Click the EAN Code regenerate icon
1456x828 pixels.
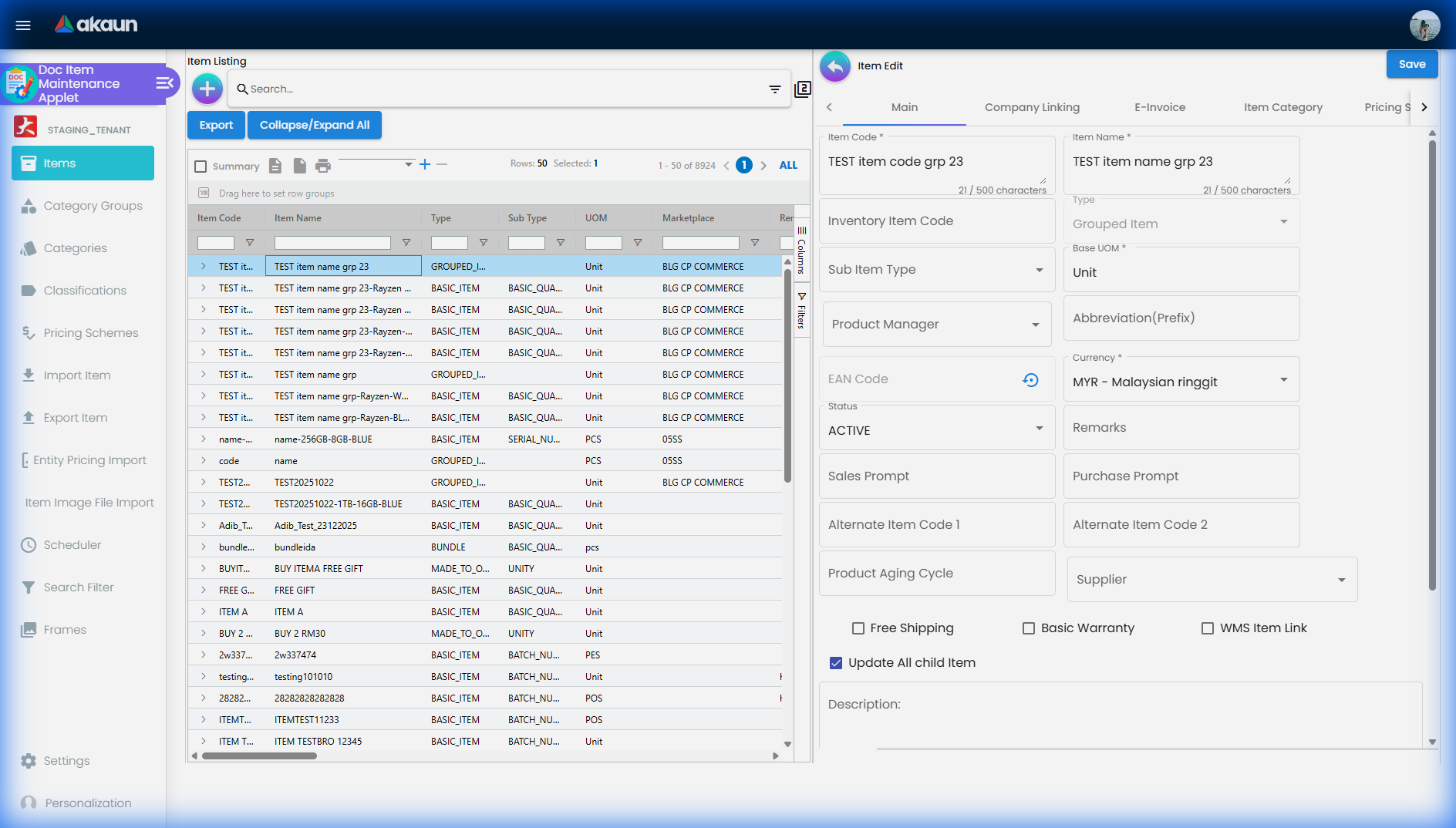point(1030,379)
